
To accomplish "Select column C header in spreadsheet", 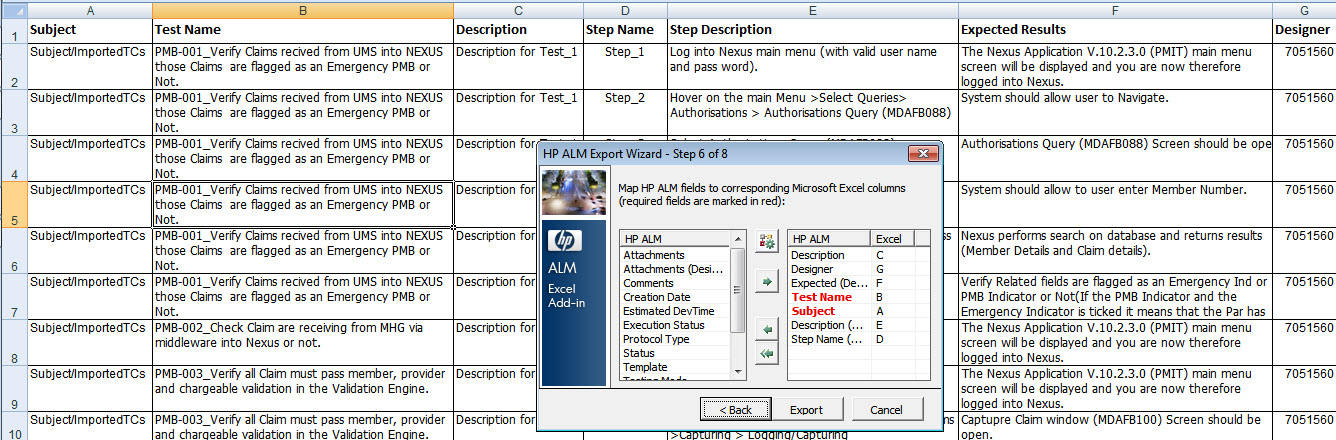I will [518, 9].
